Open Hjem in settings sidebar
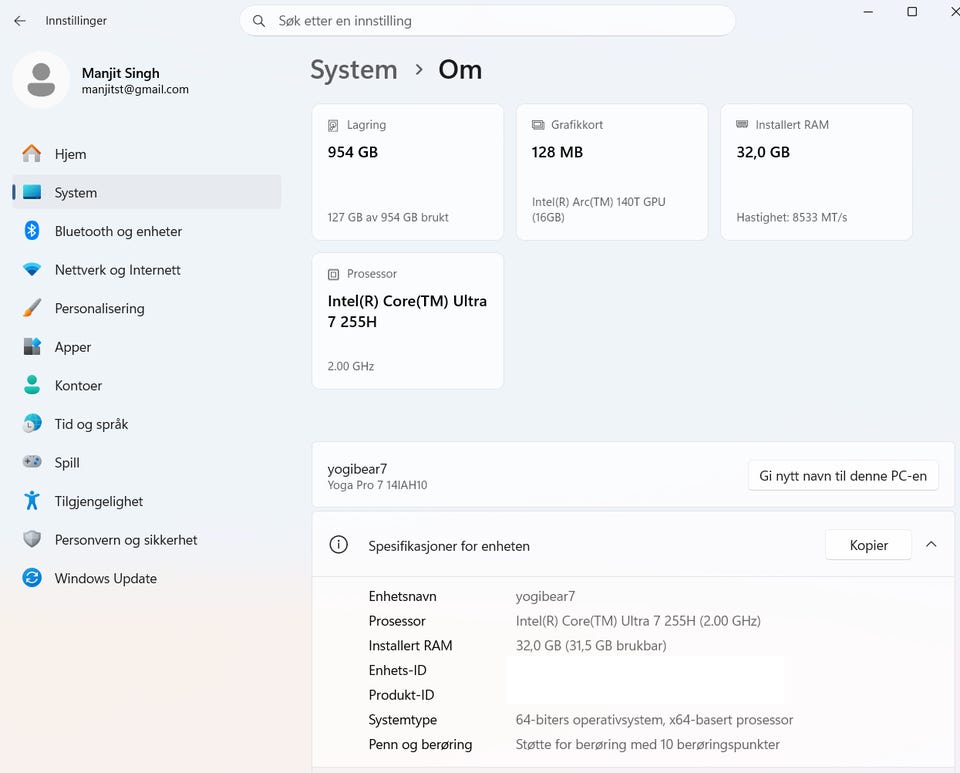This screenshot has height=773, width=960. pos(147,154)
